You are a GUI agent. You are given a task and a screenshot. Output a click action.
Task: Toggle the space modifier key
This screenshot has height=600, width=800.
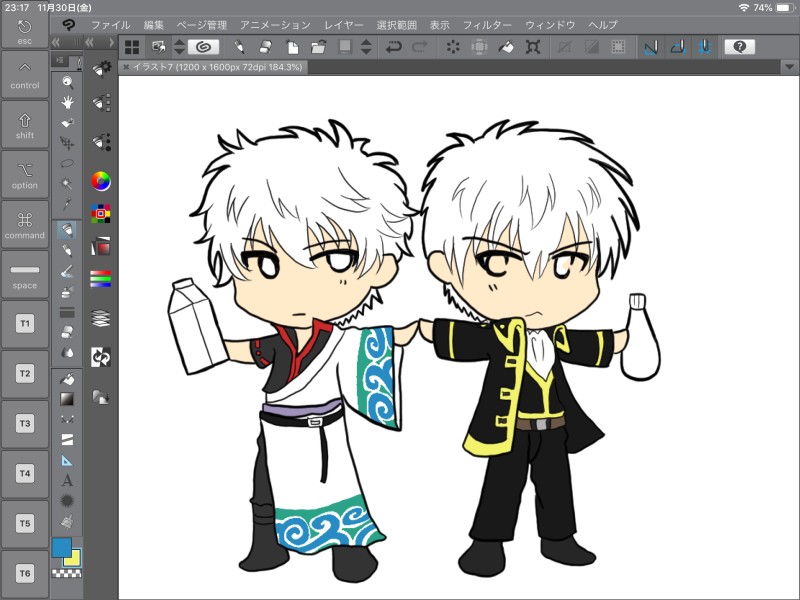pos(24,274)
